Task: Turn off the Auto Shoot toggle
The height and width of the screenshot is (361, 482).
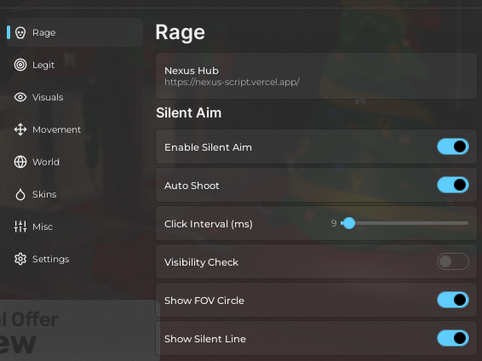Action: pyautogui.click(x=453, y=185)
